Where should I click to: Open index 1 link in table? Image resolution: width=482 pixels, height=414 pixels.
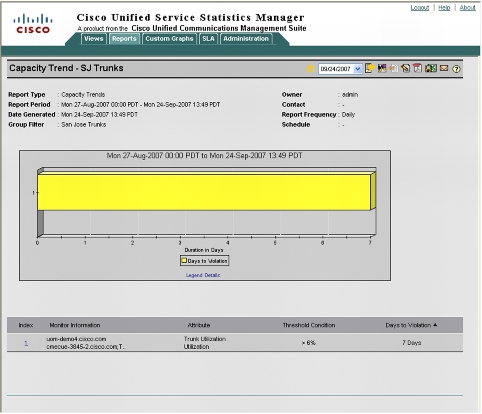coord(26,343)
